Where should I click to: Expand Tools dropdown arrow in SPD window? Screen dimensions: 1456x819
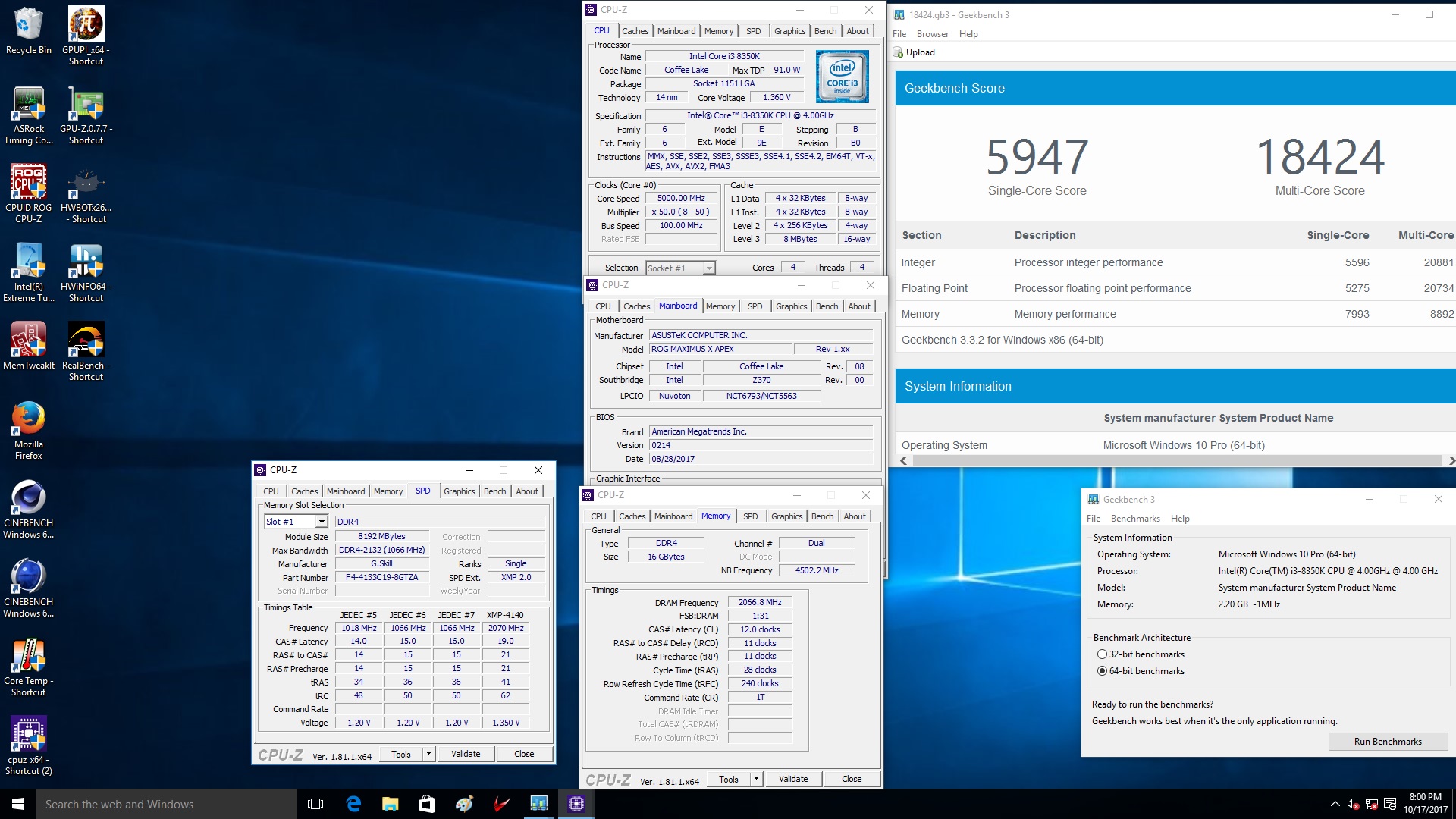click(428, 754)
